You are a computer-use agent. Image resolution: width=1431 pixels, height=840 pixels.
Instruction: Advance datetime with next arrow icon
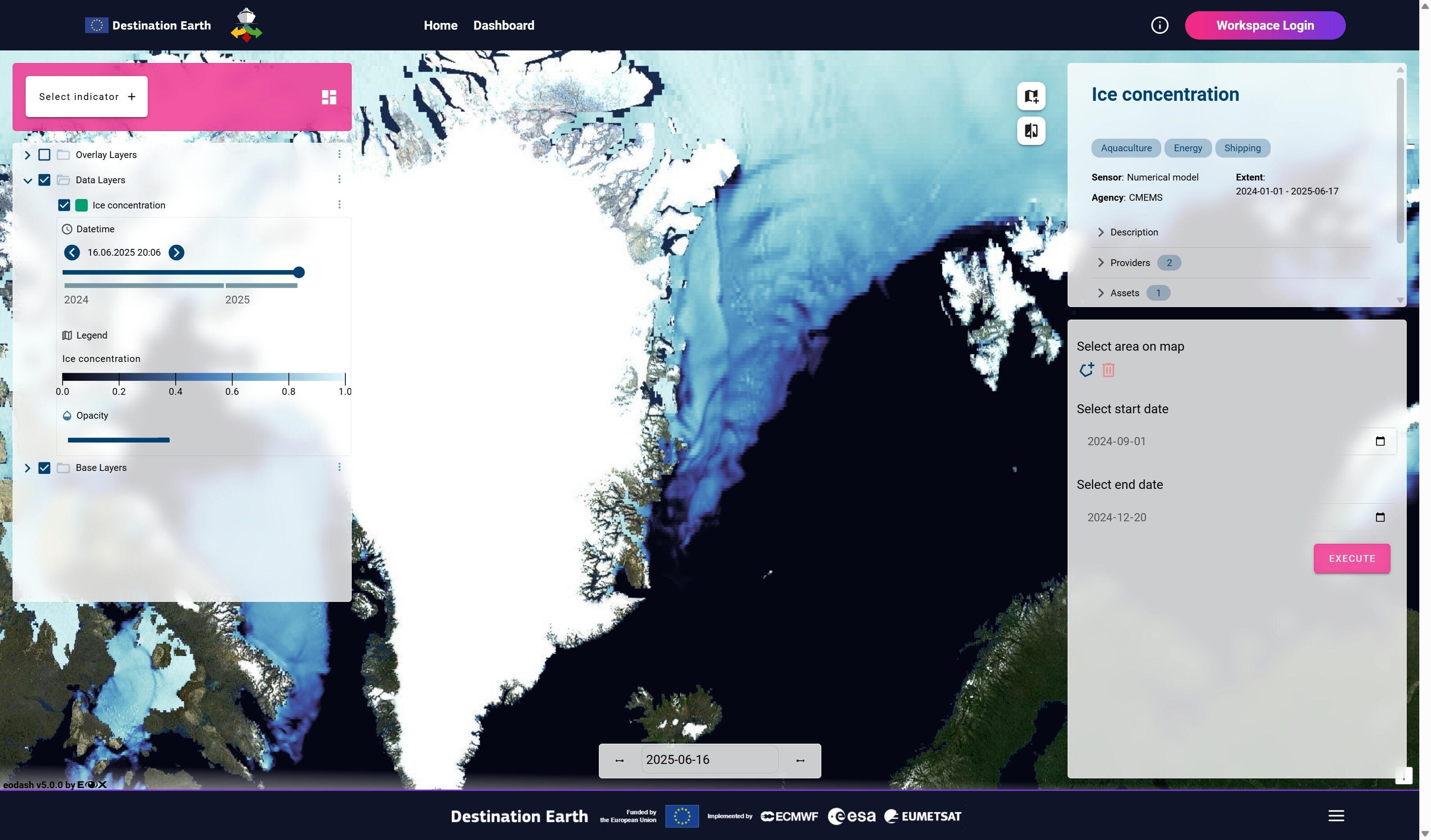tap(176, 253)
